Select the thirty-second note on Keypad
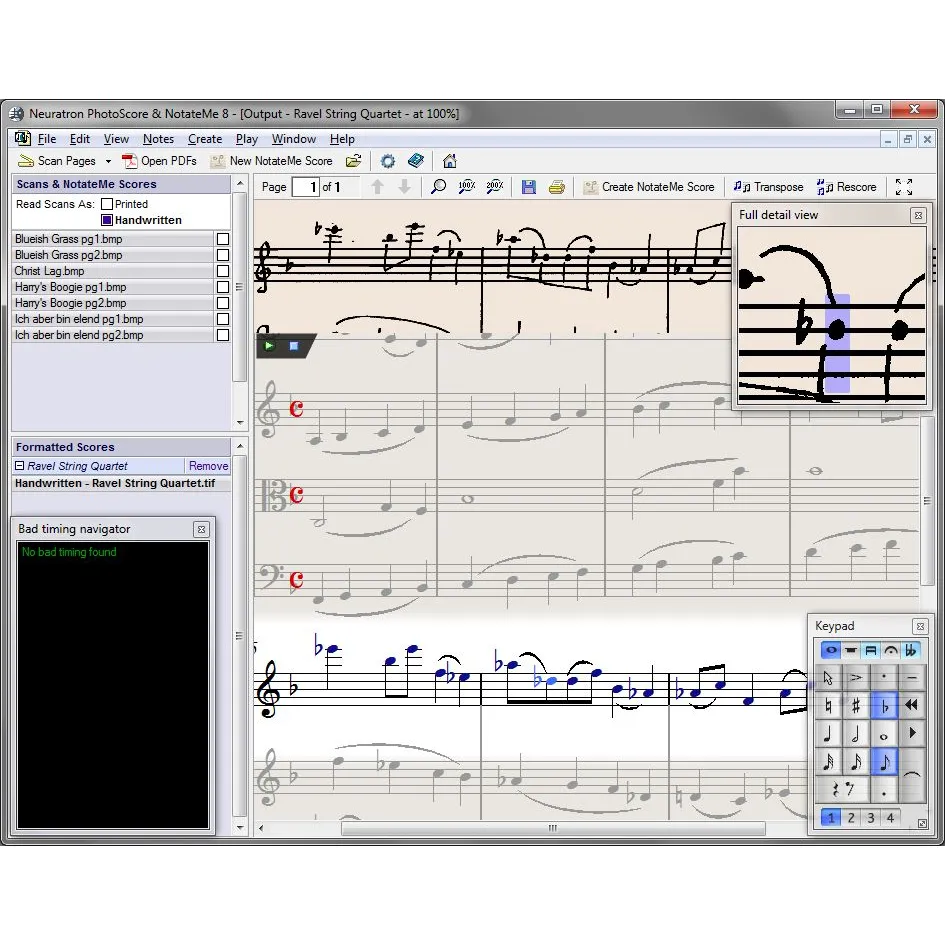945x945 pixels. point(828,762)
